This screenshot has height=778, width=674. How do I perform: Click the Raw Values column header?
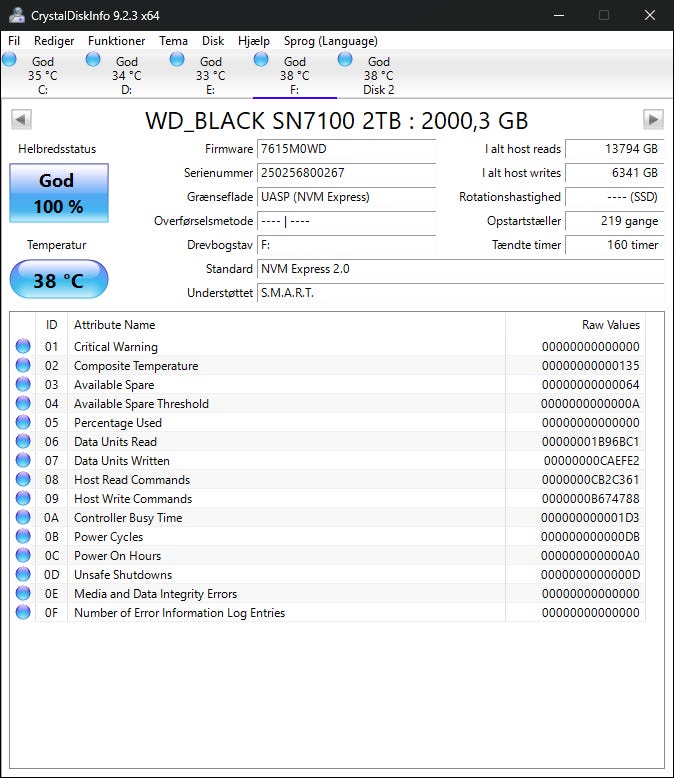coord(610,325)
